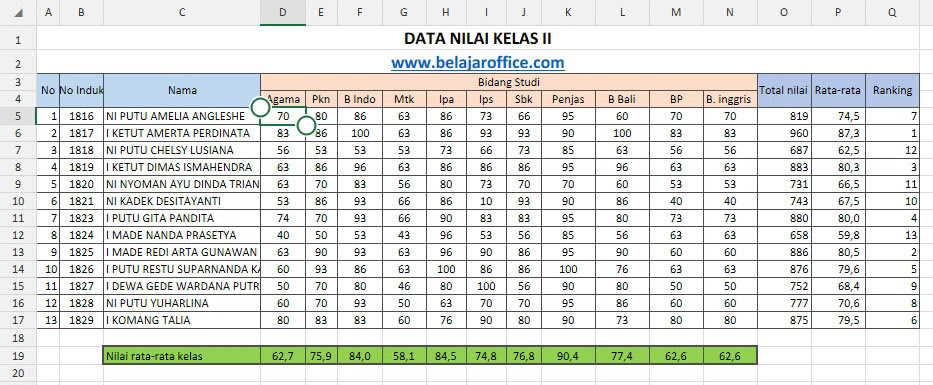The width and height of the screenshot is (933, 385).
Task: Click the Total nilai header cell
Action: tap(784, 90)
